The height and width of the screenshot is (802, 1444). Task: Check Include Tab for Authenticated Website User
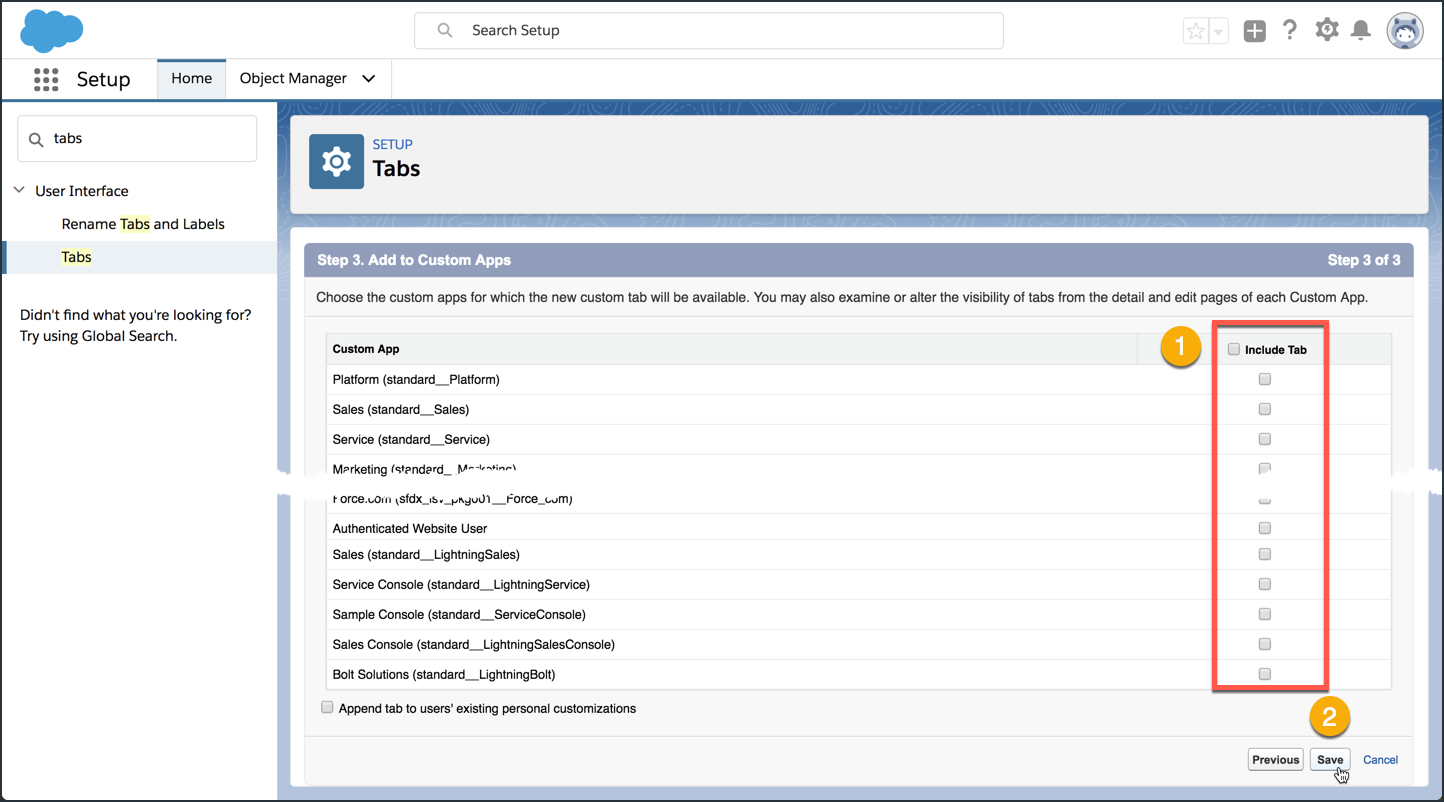(x=1265, y=528)
